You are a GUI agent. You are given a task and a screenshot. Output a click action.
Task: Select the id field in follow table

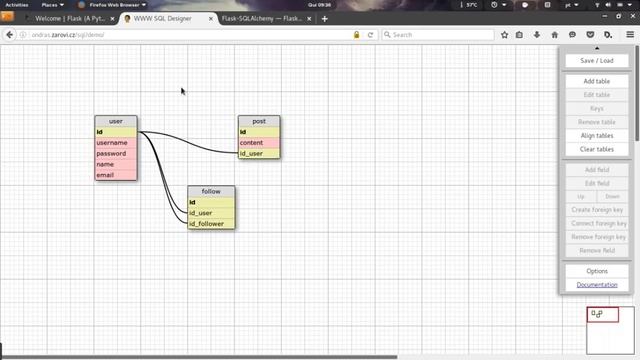(211, 202)
